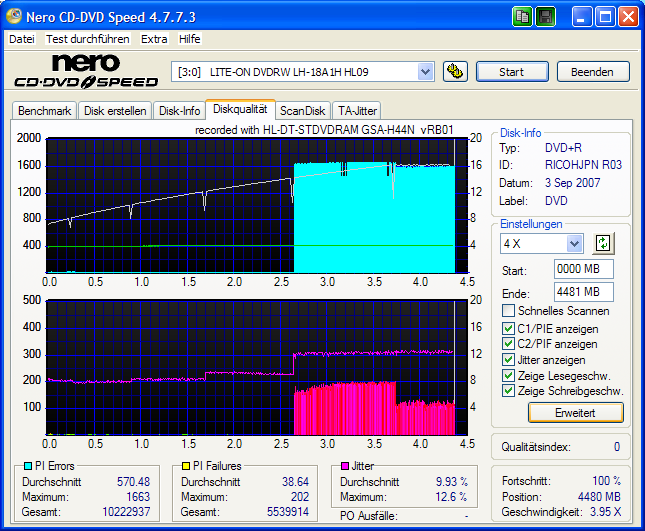Click the green refresh speed icon

click(602, 243)
